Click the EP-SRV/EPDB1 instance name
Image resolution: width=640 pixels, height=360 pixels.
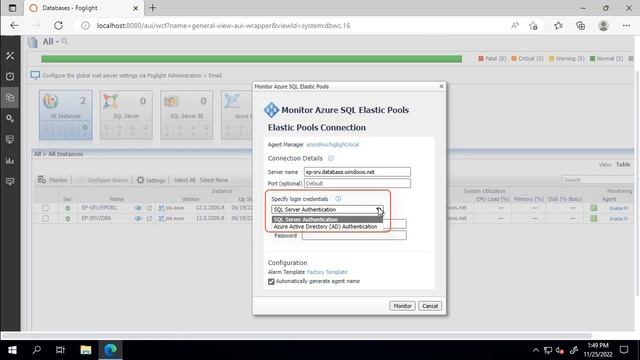99,208
